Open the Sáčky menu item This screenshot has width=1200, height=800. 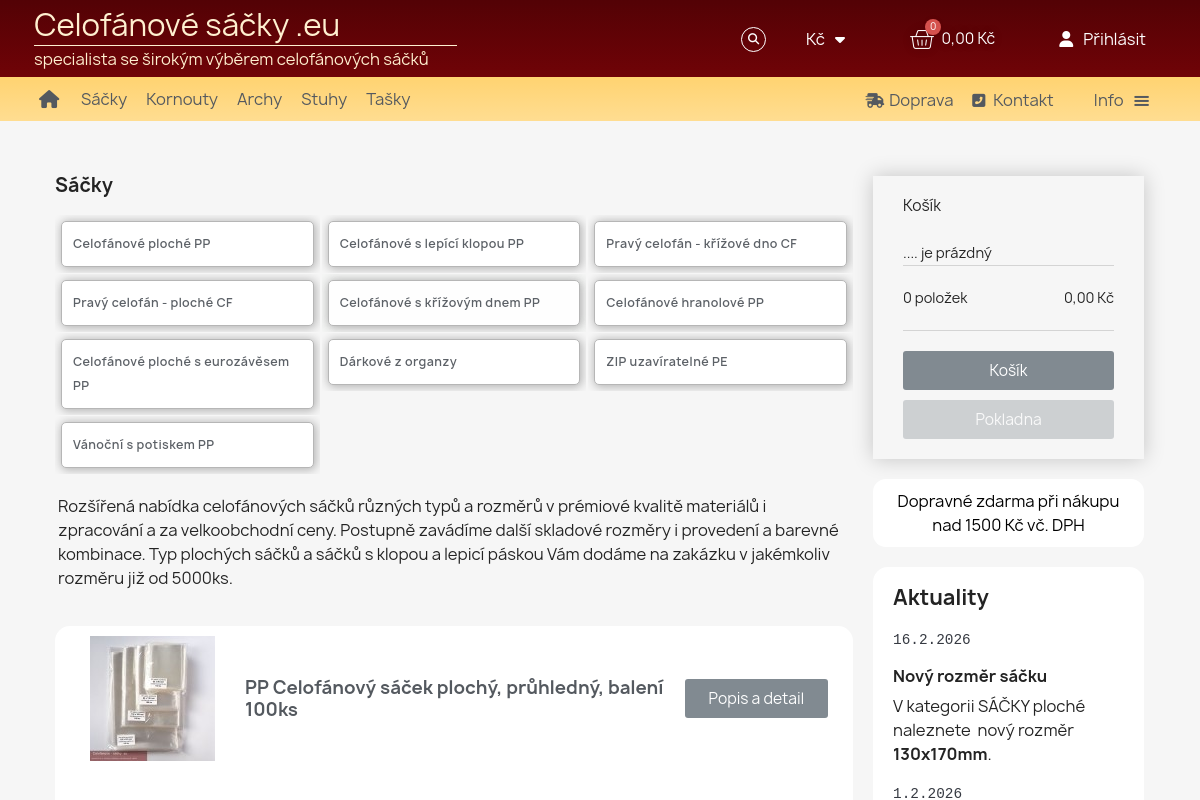tap(104, 99)
